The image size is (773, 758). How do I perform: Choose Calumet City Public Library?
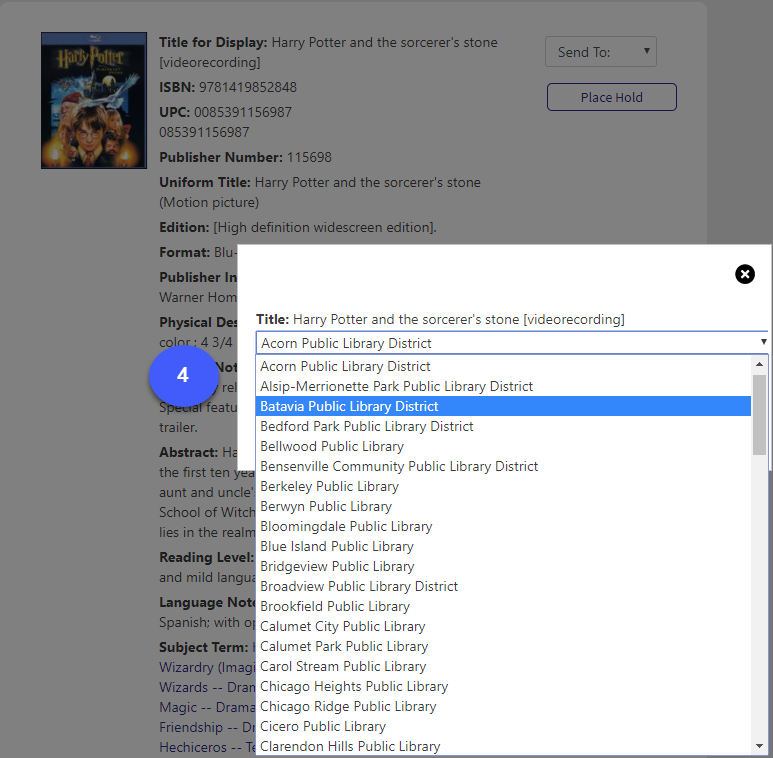pos(503,626)
